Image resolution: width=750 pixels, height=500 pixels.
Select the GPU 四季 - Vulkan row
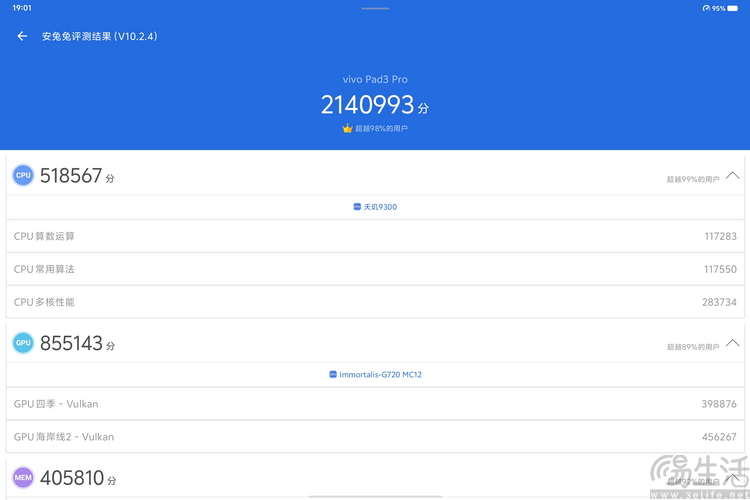coord(375,404)
